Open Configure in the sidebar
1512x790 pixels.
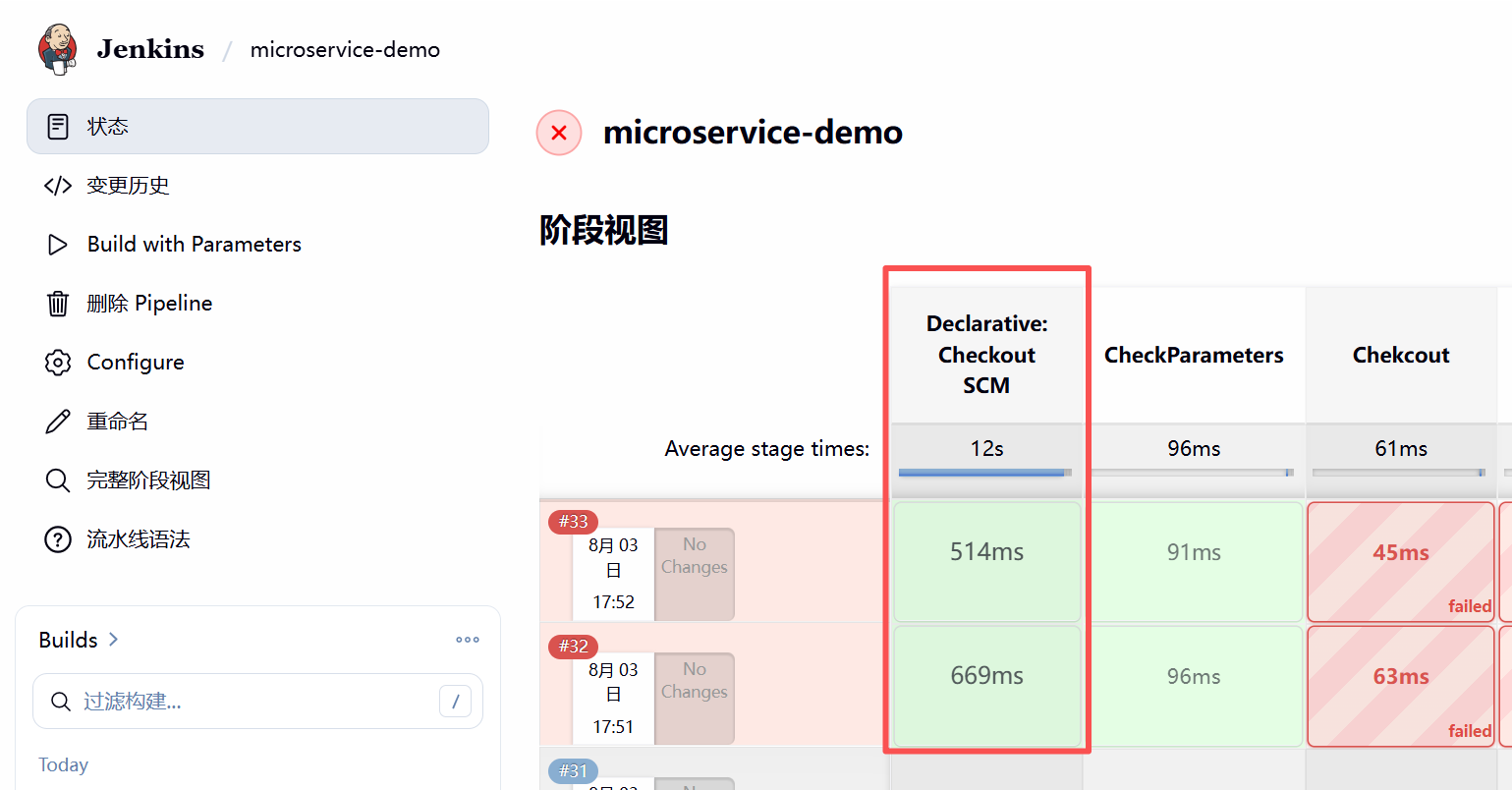[x=257, y=363]
